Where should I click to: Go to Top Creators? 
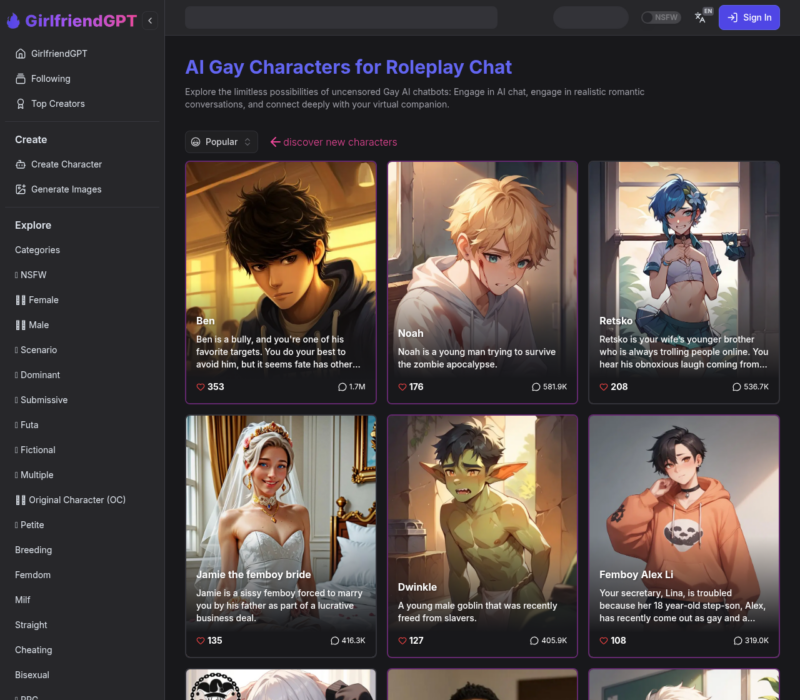tap(57, 103)
